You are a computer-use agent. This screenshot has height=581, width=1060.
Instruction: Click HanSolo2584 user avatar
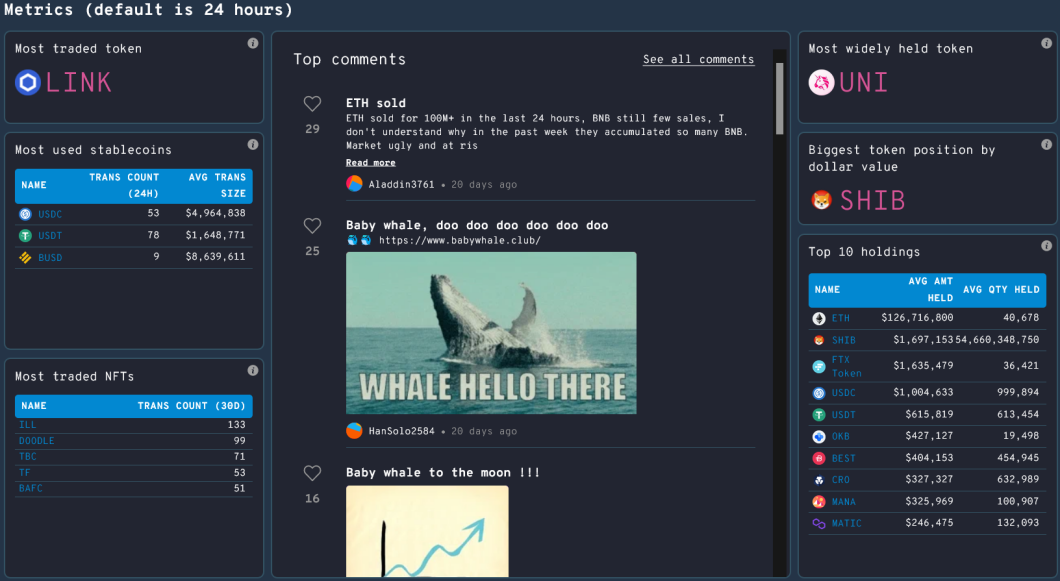[x=354, y=430]
